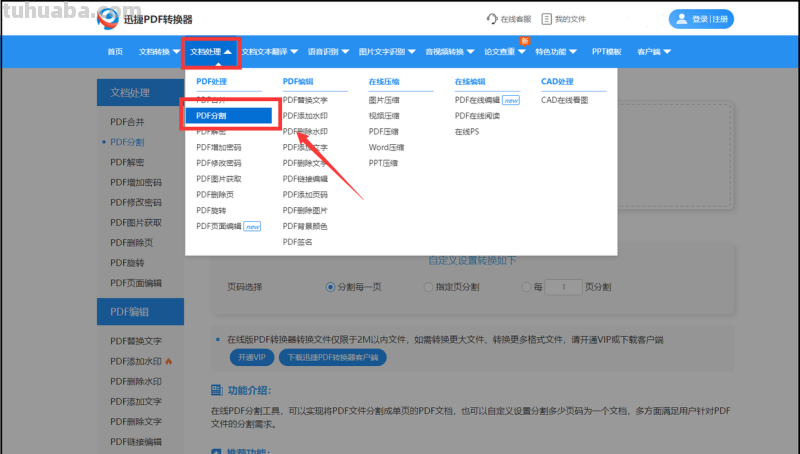
Task: Click the new badge beside PDF在线编辑
Action: tap(511, 100)
